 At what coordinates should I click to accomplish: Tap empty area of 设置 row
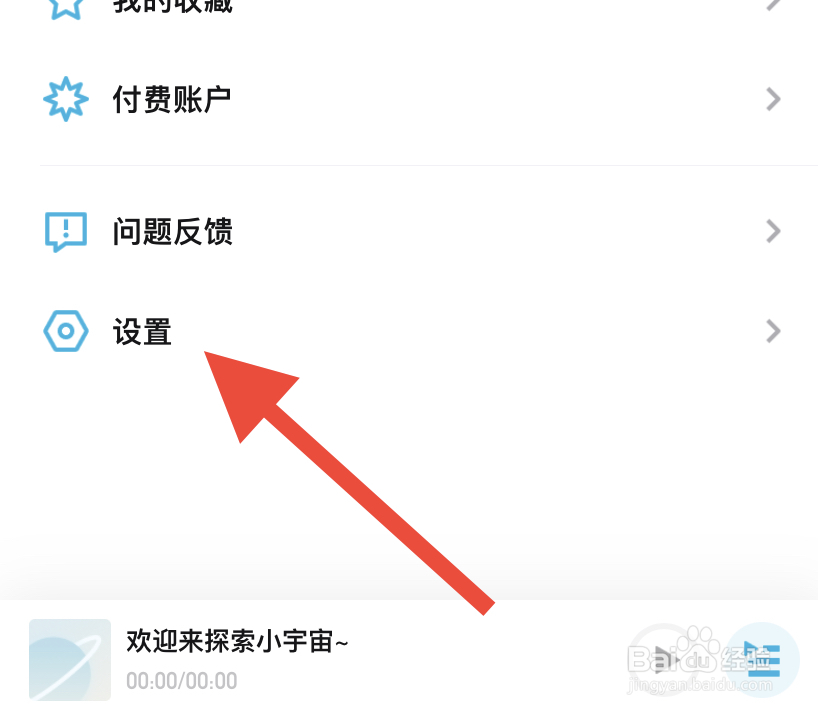click(x=470, y=331)
